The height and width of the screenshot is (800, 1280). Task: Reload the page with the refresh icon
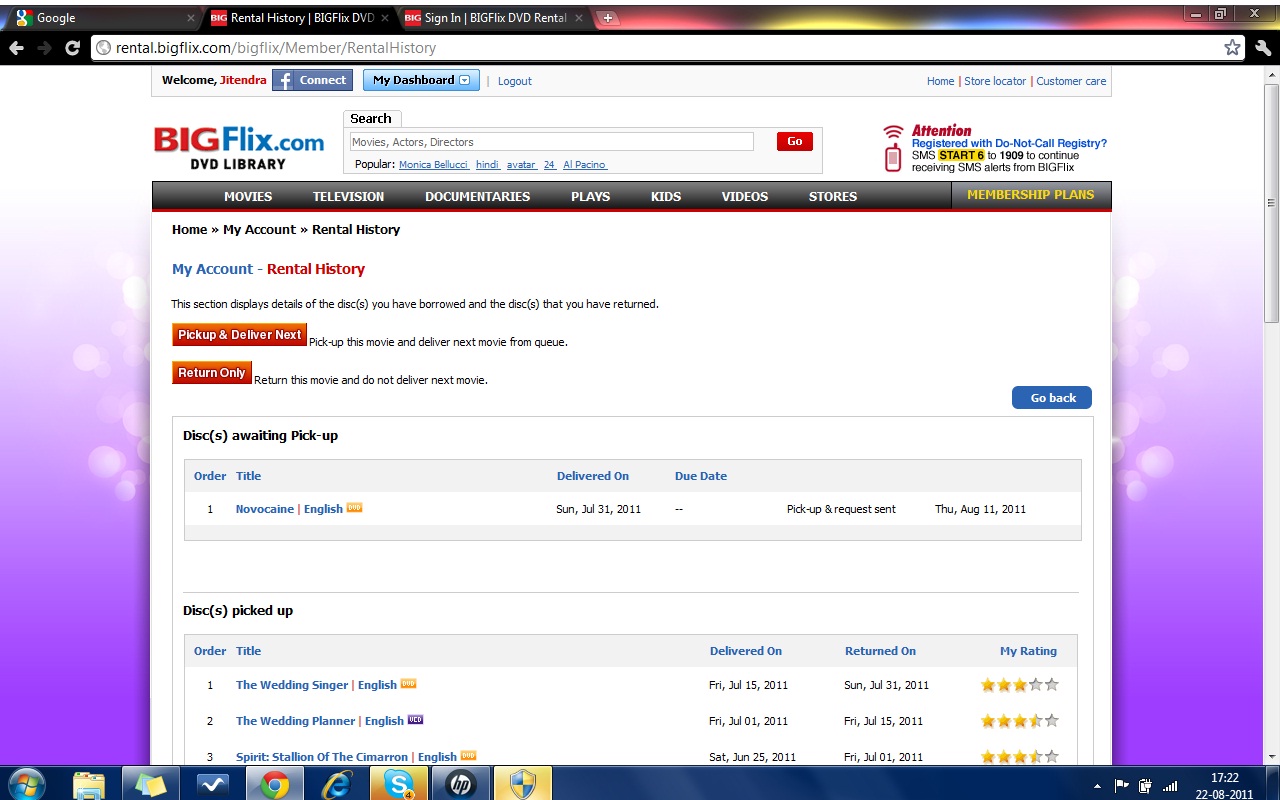tap(72, 48)
